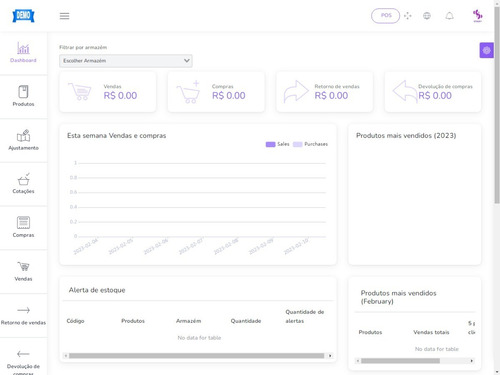Click right arrow of Alerta de estoque scrollbar

tap(330, 356)
